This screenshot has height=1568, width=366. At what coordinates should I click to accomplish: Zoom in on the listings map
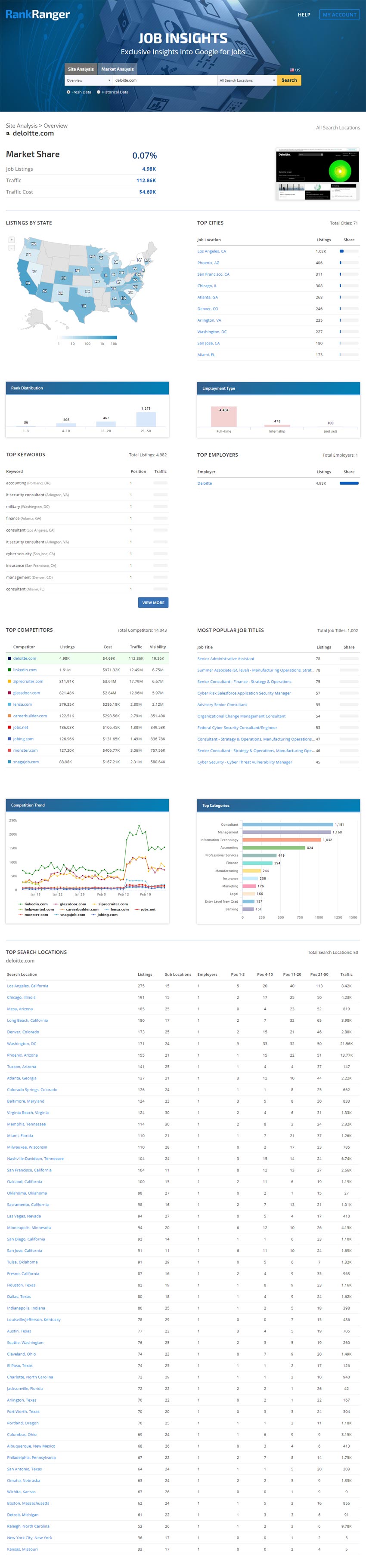(12, 240)
